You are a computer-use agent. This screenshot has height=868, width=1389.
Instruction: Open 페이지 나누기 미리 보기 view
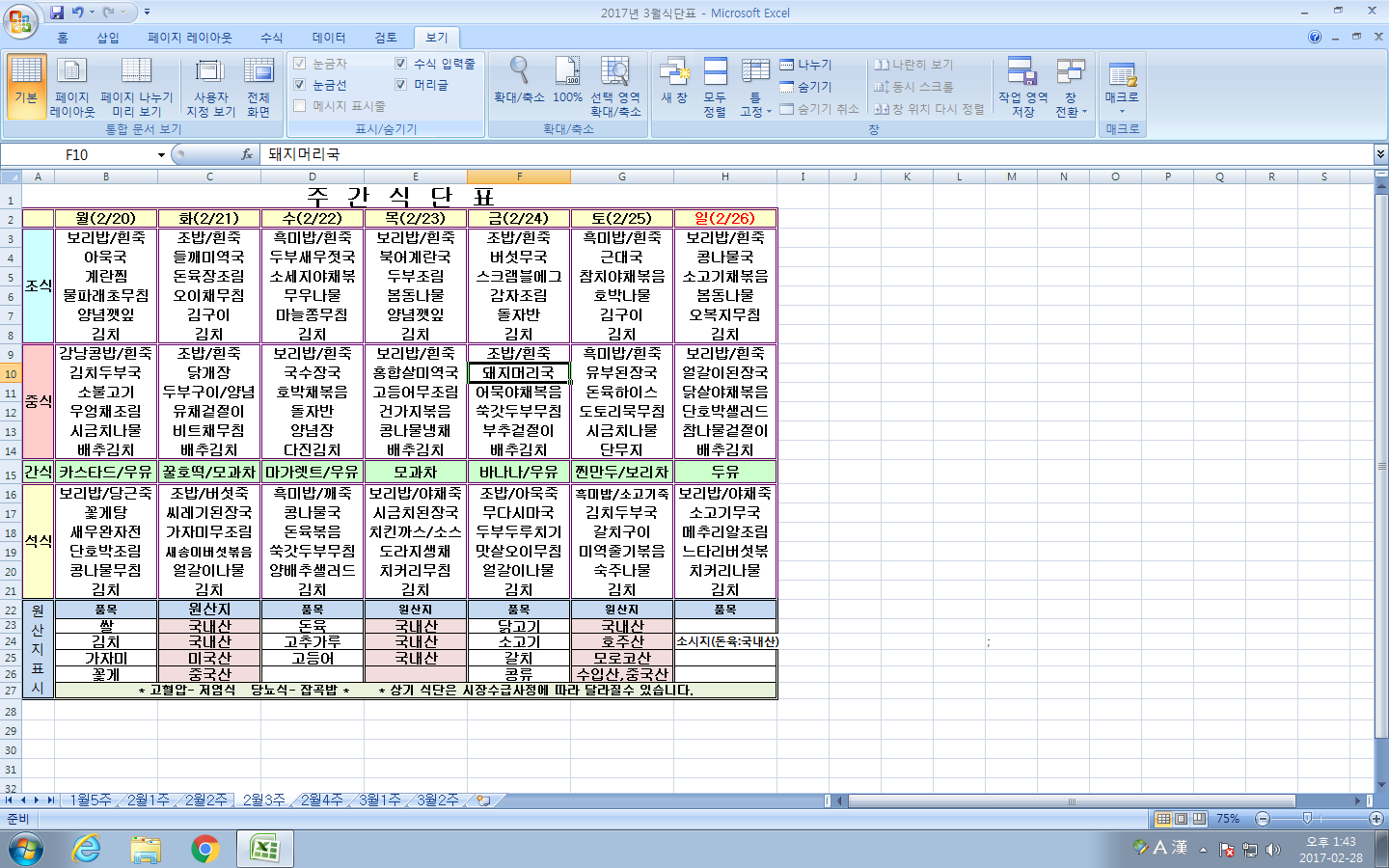pos(136,86)
